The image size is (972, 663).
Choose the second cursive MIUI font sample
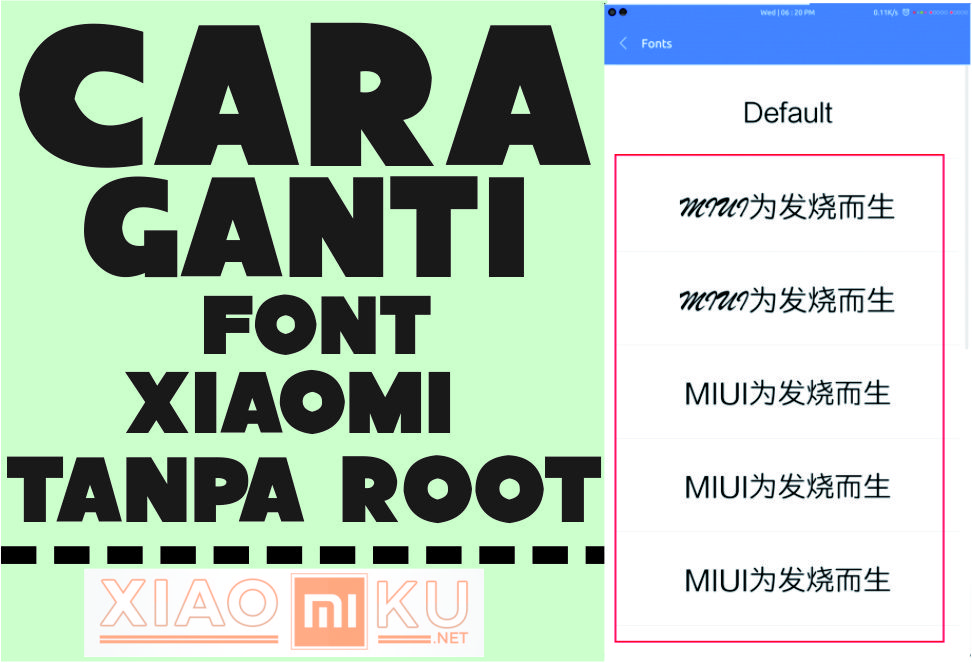point(787,300)
